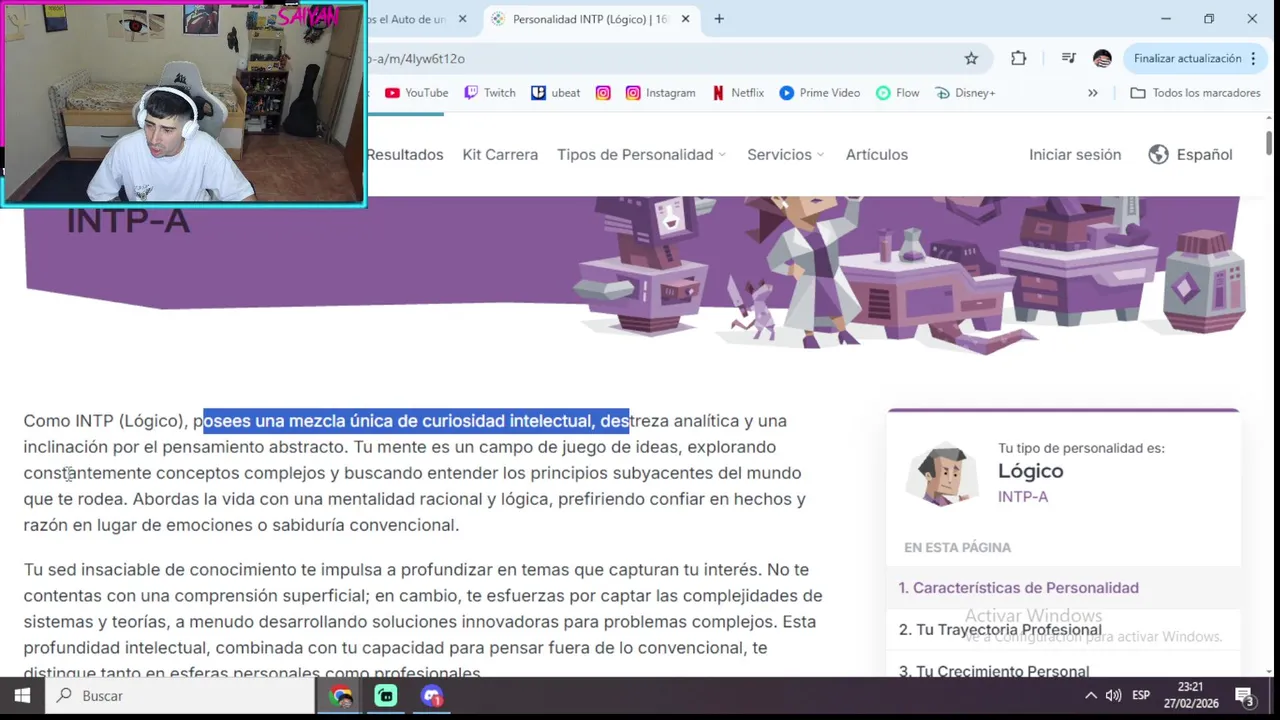The height and width of the screenshot is (720, 1280).
Task: Open the Chrome extensions puzzle icon
Action: [1018, 59]
